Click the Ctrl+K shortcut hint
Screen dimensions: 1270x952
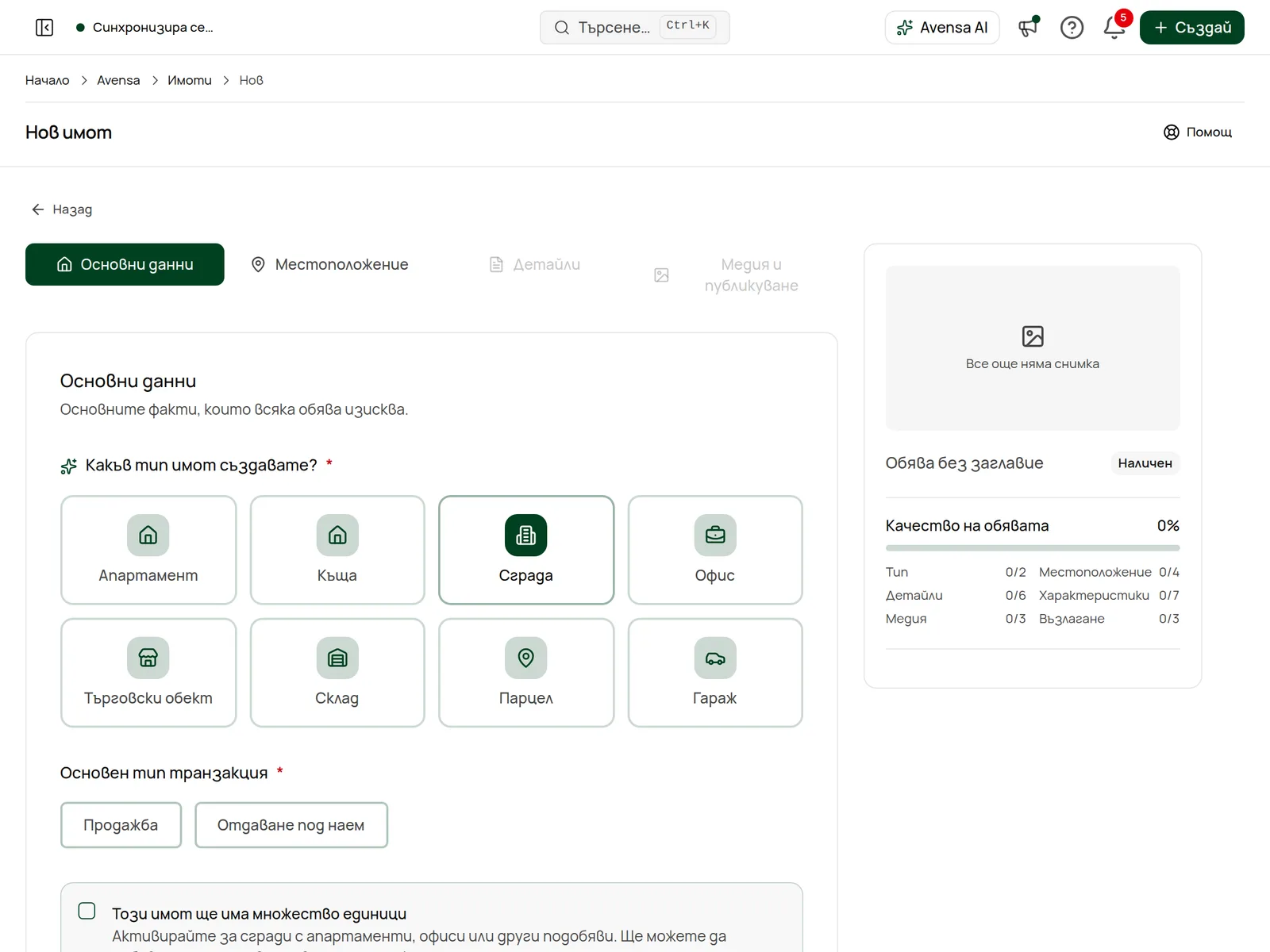687,25
